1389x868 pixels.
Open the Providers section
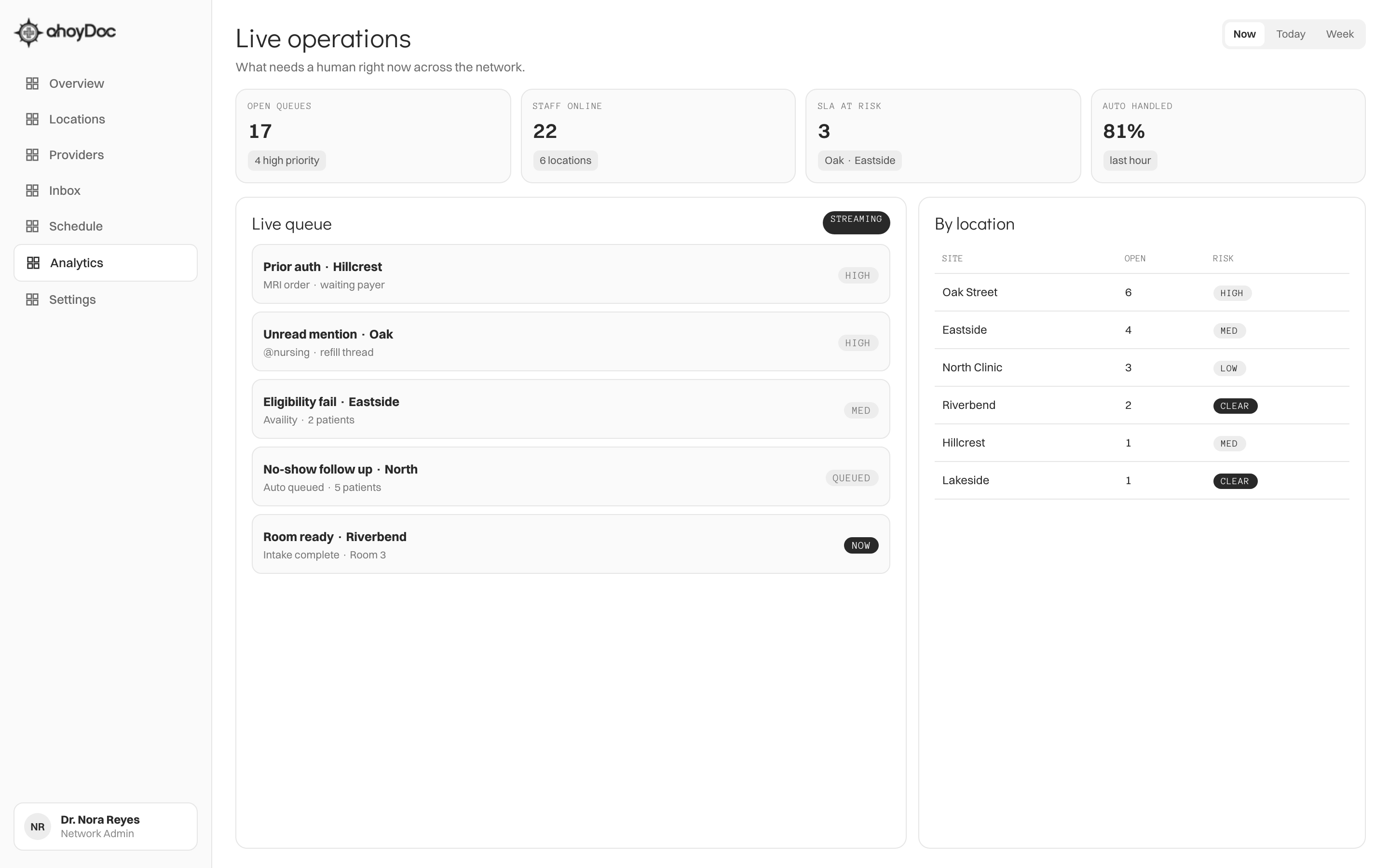tap(106, 155)
